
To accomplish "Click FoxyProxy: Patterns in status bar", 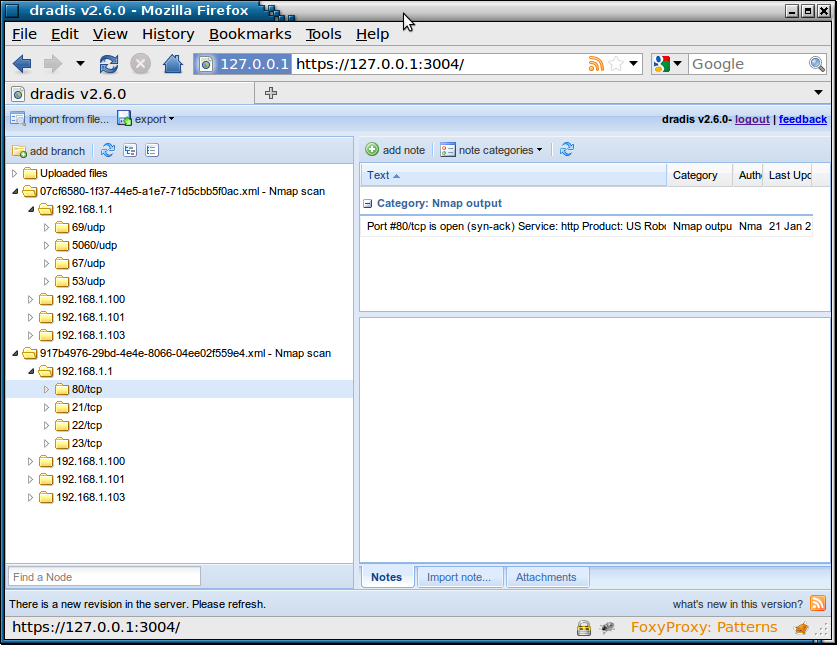I will pyautogui.click(x=704, y=627).
